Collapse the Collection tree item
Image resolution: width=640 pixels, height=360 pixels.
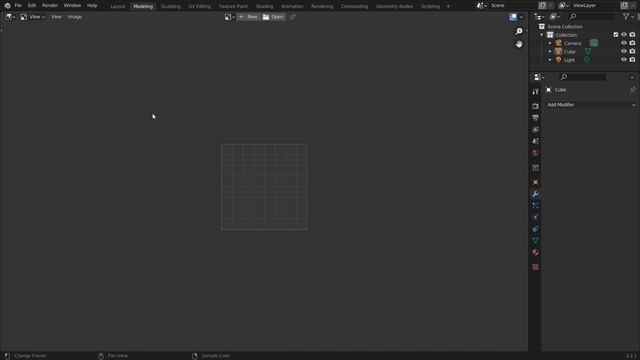point(542,35)
